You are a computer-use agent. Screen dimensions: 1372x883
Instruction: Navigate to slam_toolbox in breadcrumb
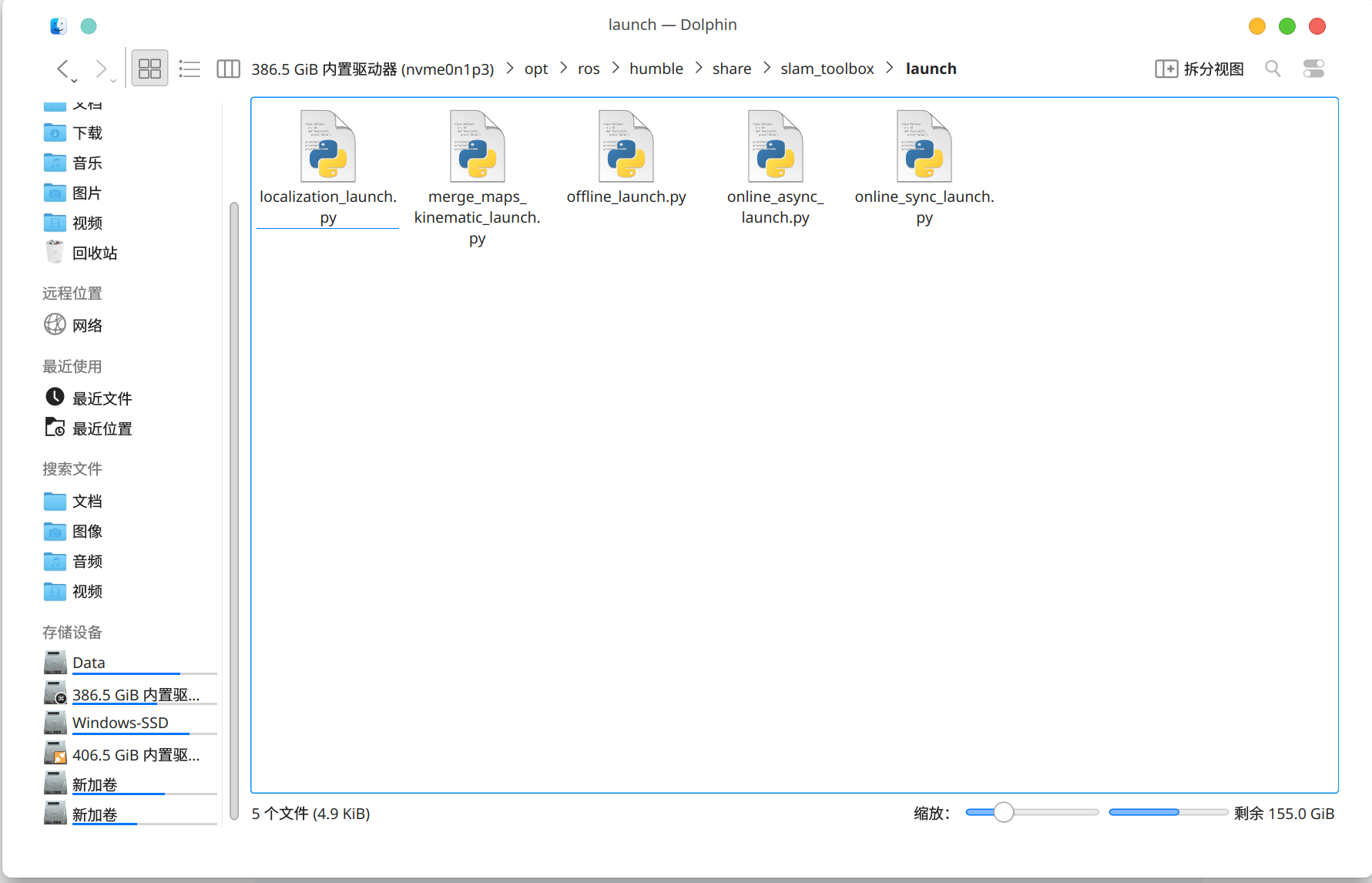827,69
